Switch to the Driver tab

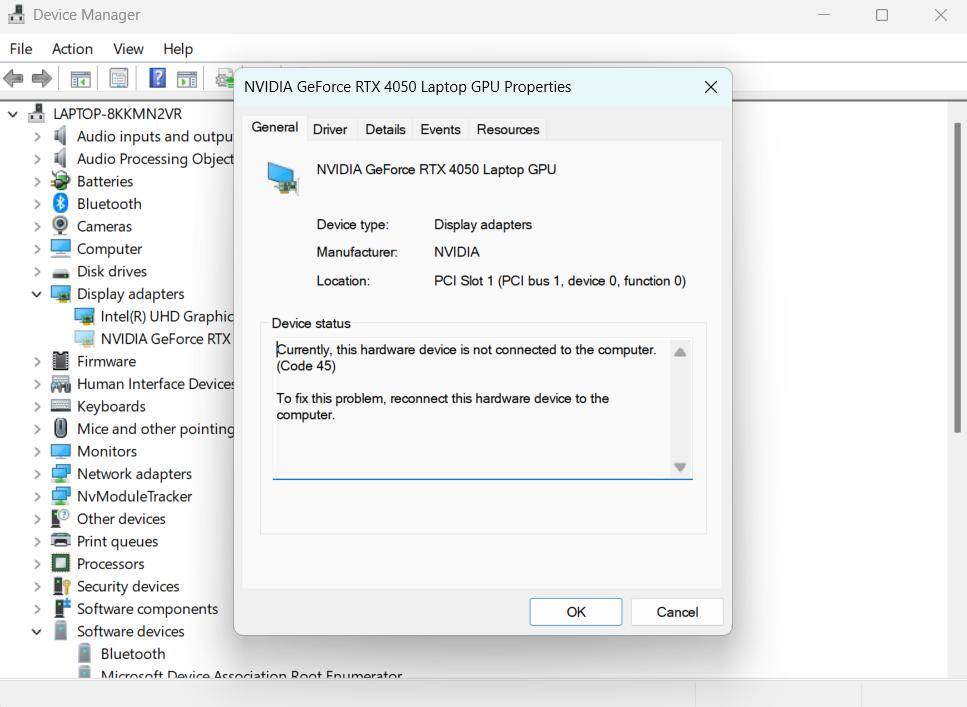tap(330, 130)
